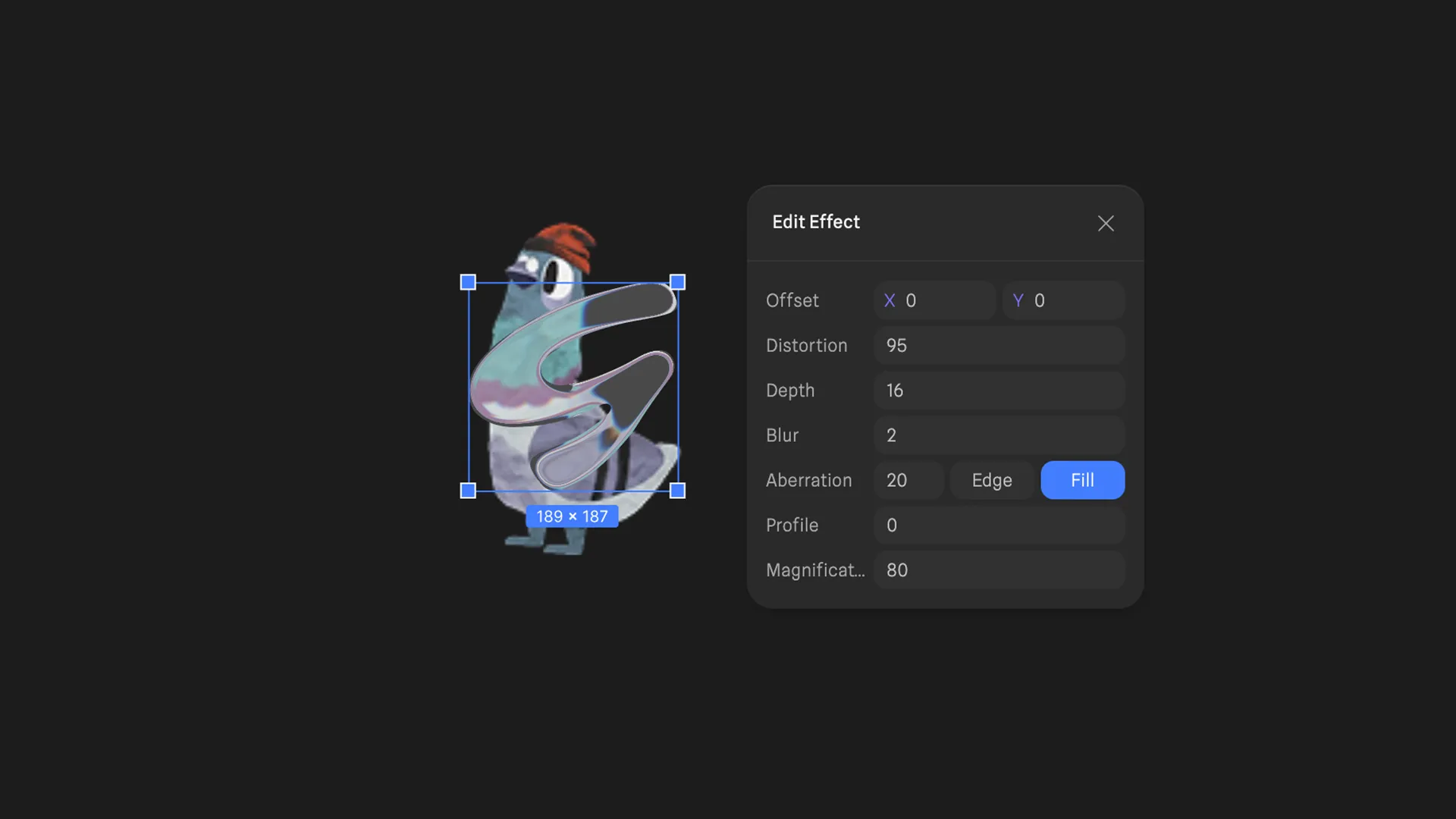1456x819 pixels.
Task: Click the Offset label
Action: [x=792, y=300]
